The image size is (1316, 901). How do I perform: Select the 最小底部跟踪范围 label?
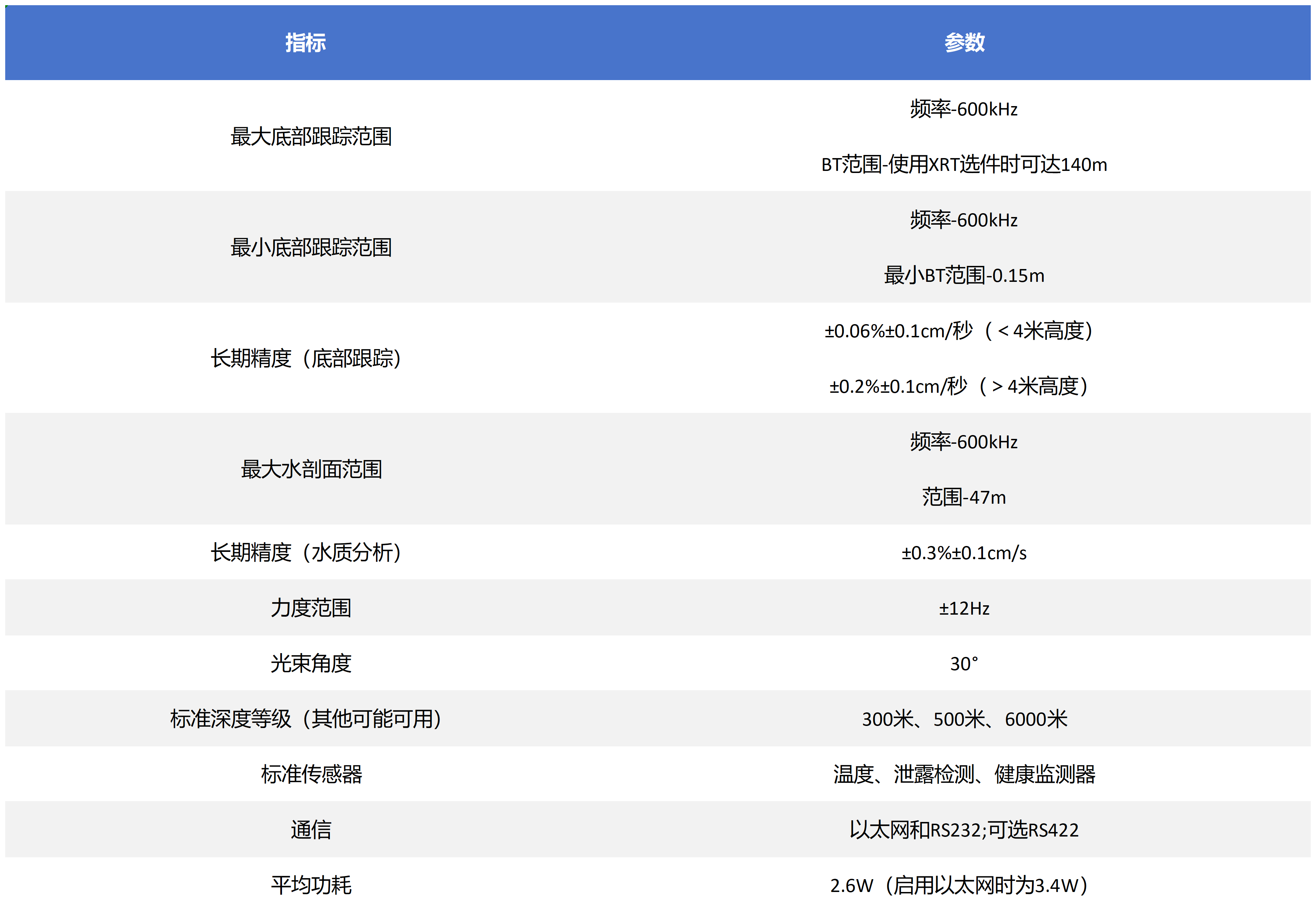(x=311, y=247)
